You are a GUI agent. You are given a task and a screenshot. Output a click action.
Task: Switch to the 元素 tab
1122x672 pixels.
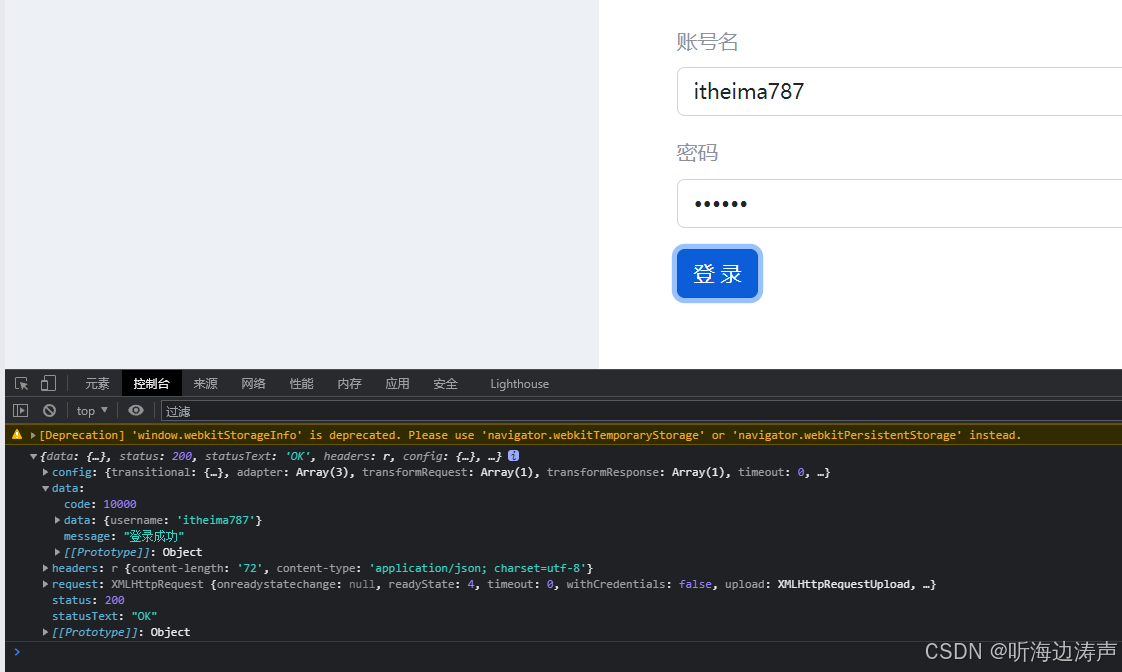tap(97, 384)
